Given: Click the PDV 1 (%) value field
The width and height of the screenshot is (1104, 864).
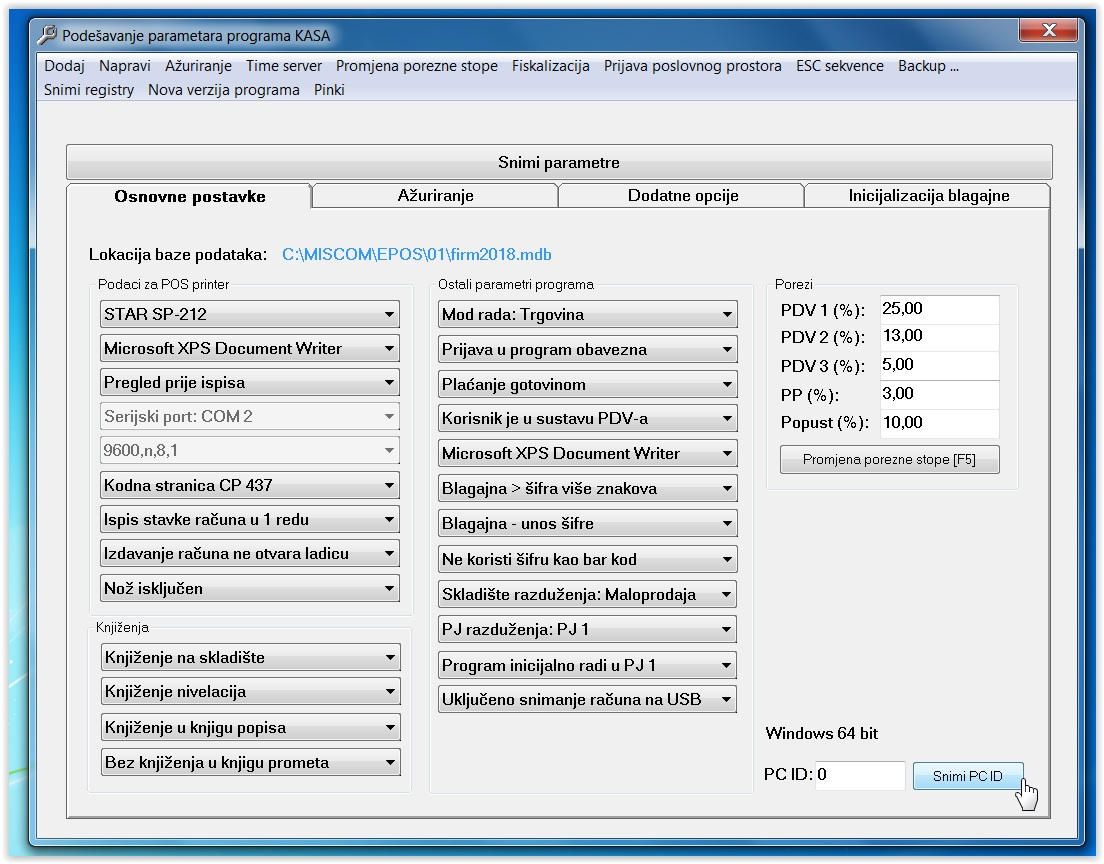Looking at the screenshot, I should (x=939, y=310).
